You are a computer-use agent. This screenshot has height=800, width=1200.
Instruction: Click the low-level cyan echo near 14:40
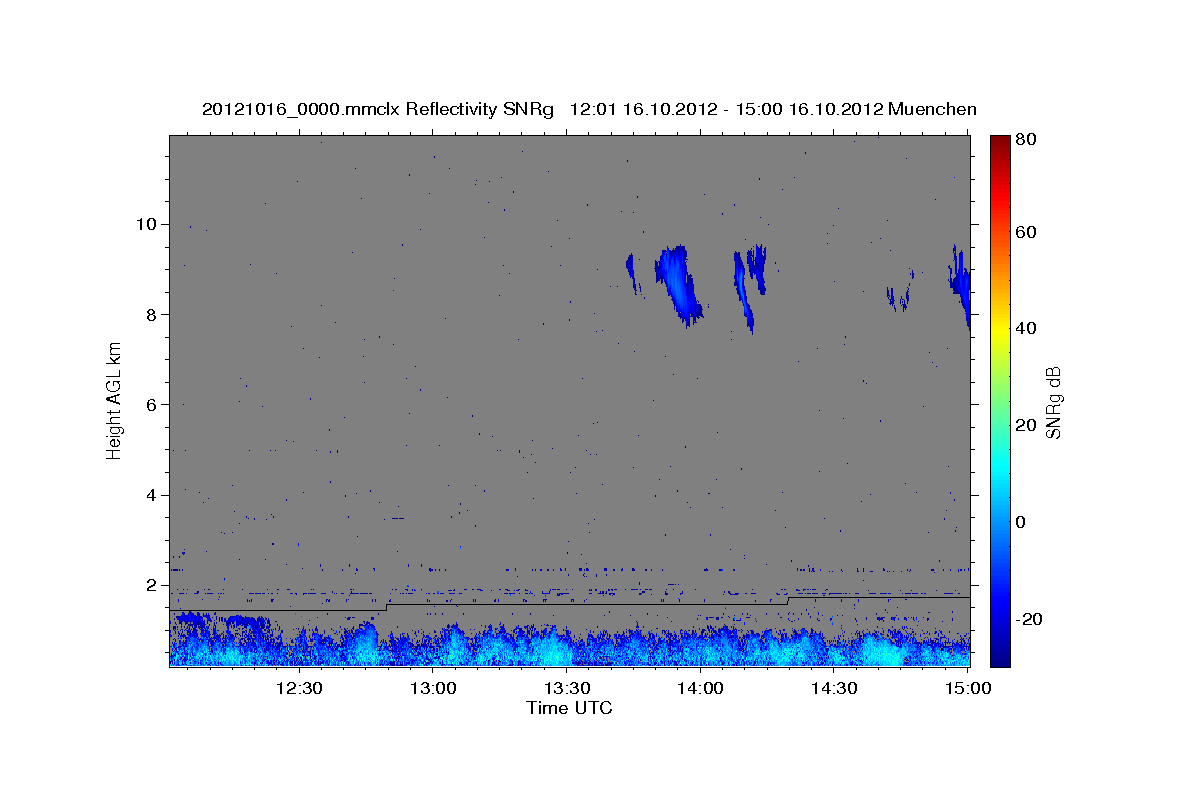[882, 650]
